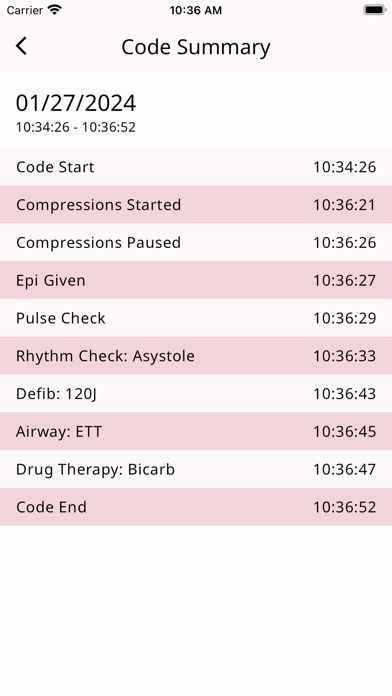Tap the status bar clock 10:36 AM
The height and width of the screenshot is (696, 392).
[196, 10]
